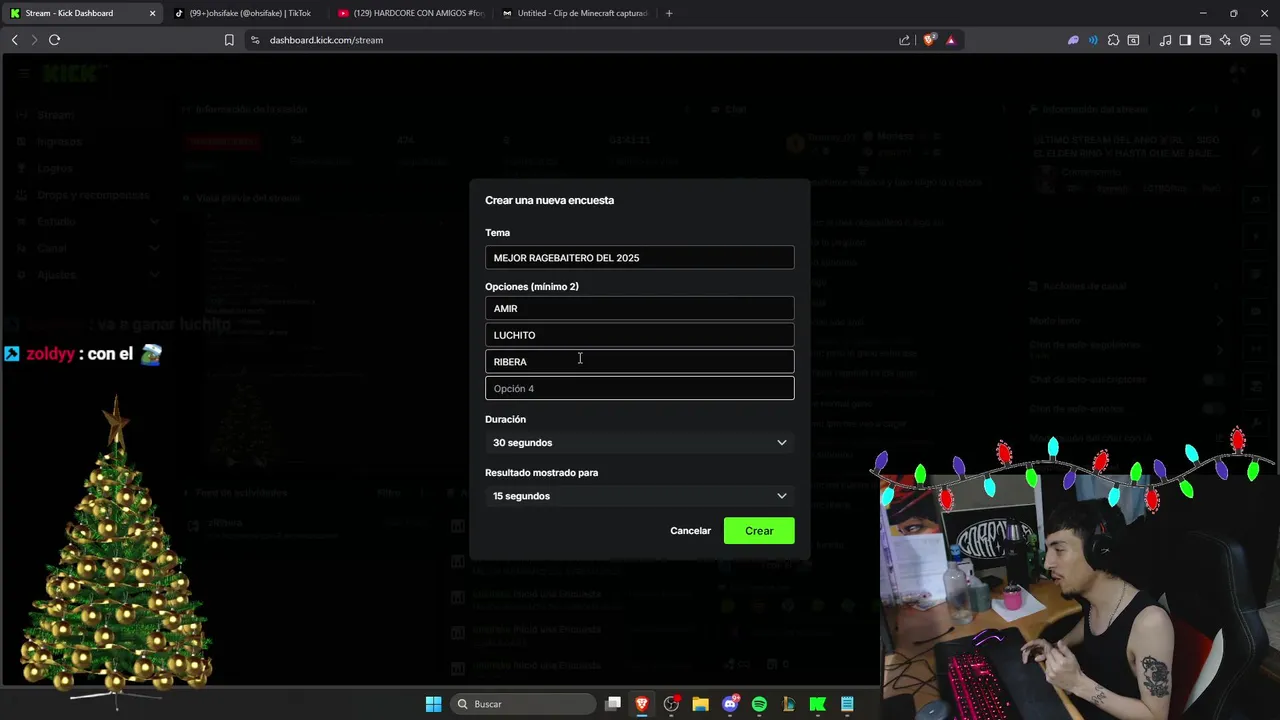Open Leo AI sparkle icon
The height and width of the screenshot is (720, 1280).
(1225, 40)
